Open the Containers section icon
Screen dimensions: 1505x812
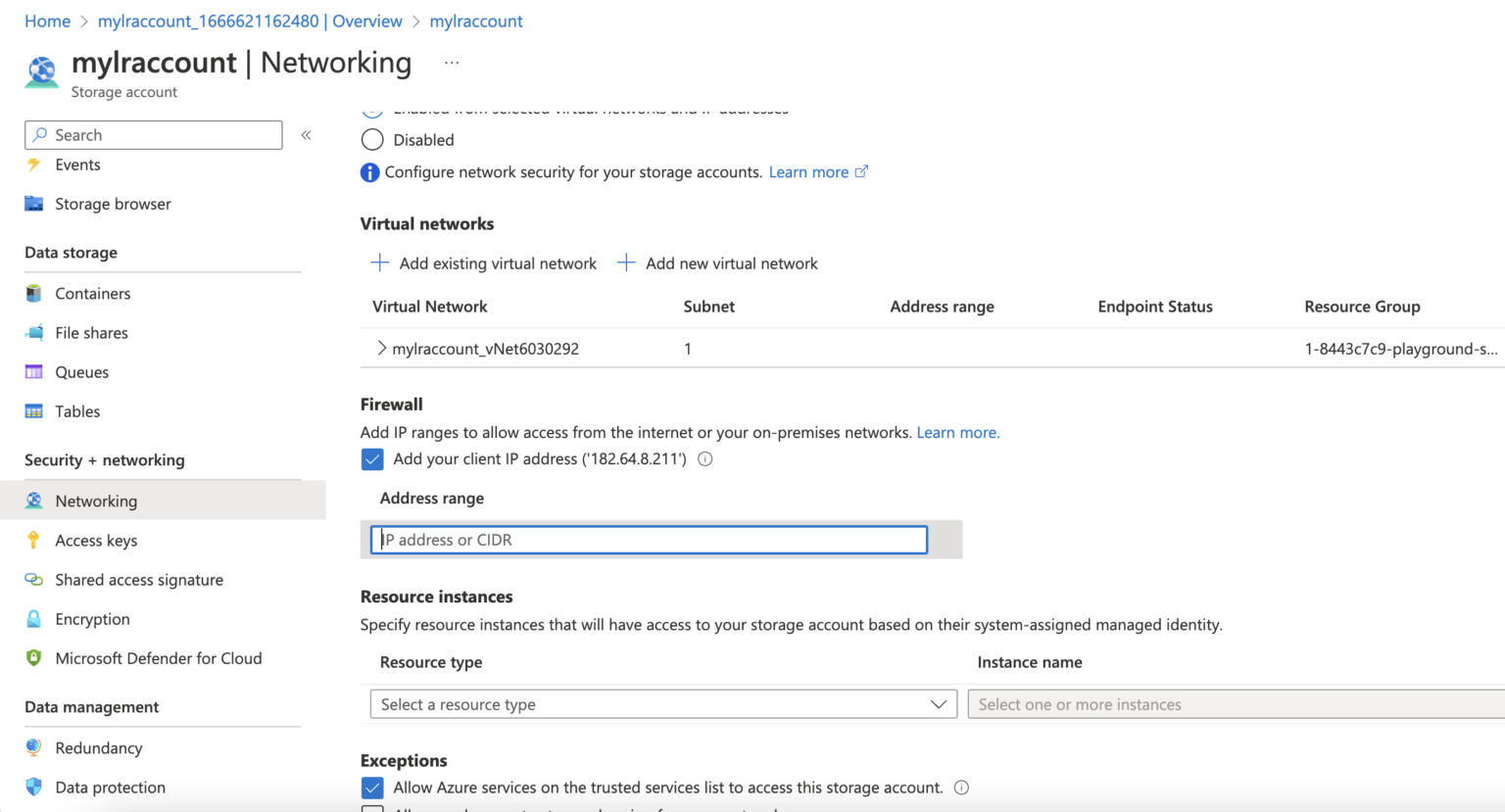[x=33, y=293]
